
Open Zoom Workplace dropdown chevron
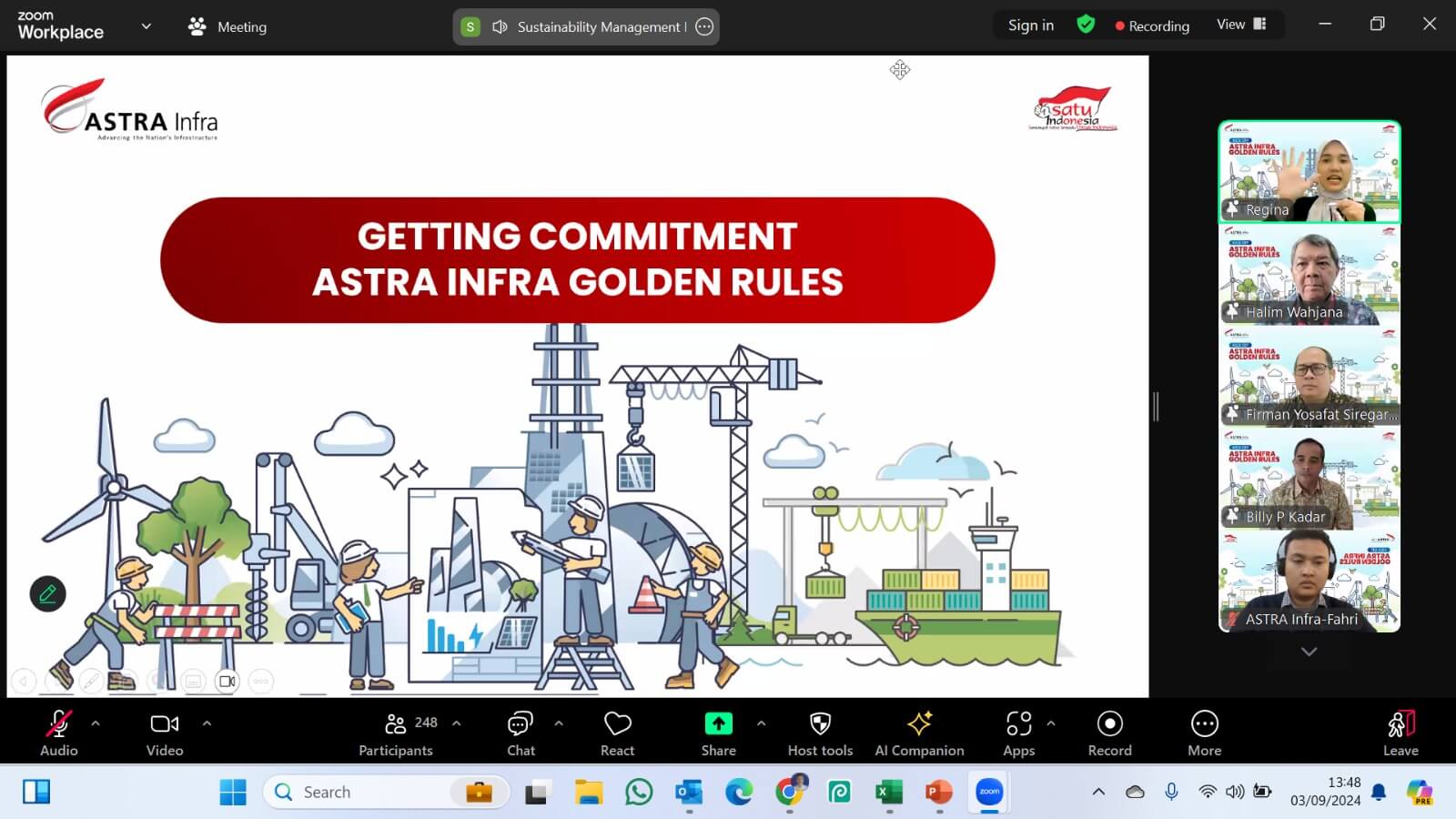146,26
